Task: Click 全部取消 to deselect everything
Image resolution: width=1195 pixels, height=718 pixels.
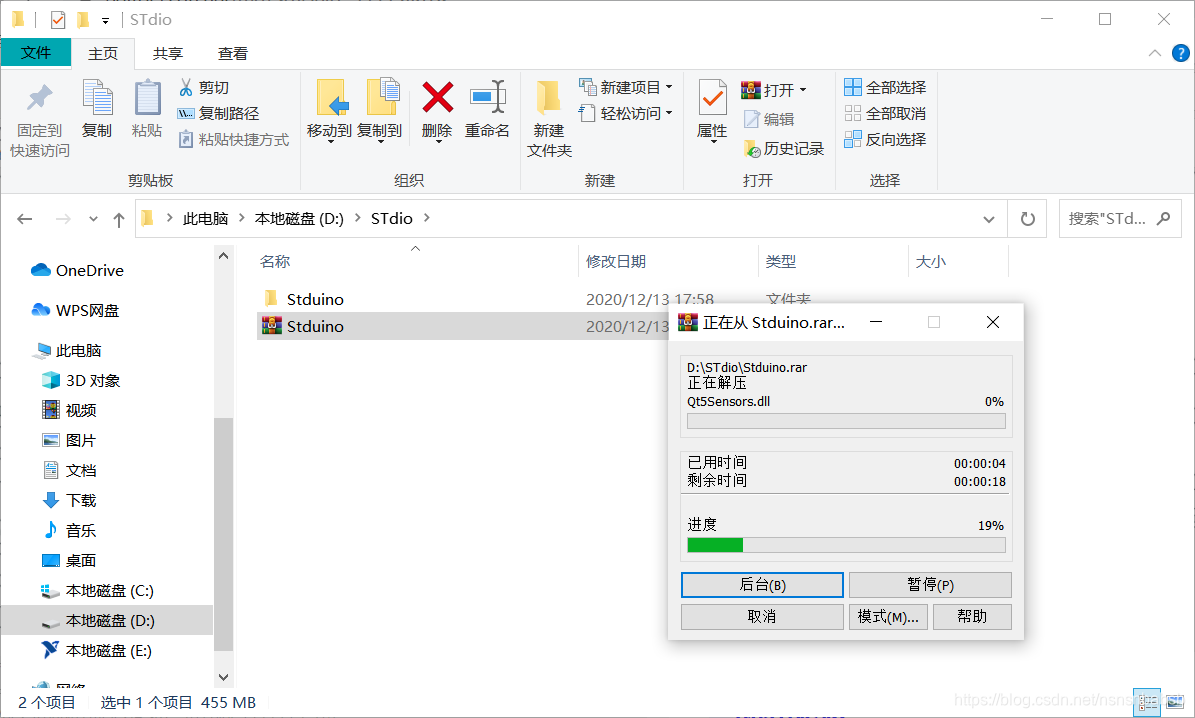Action: click(x=884, y=113)
